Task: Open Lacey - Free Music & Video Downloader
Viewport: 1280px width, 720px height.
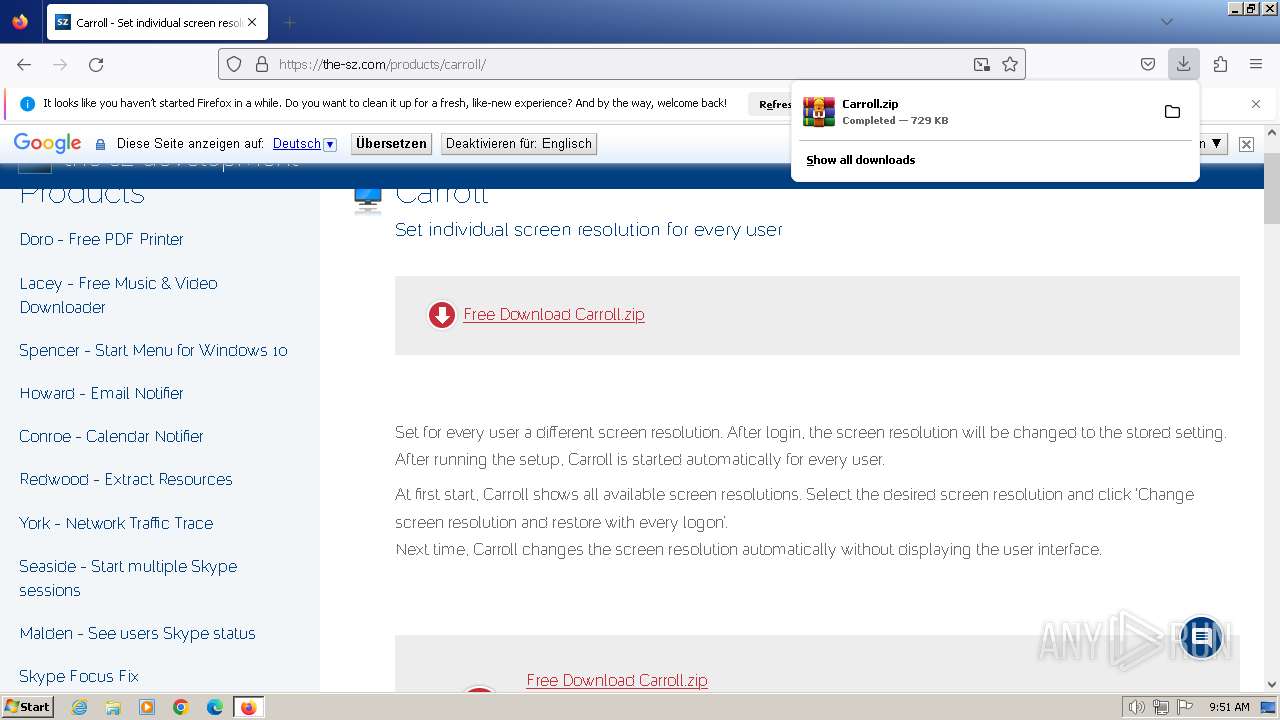Action: tap(119, 295)
